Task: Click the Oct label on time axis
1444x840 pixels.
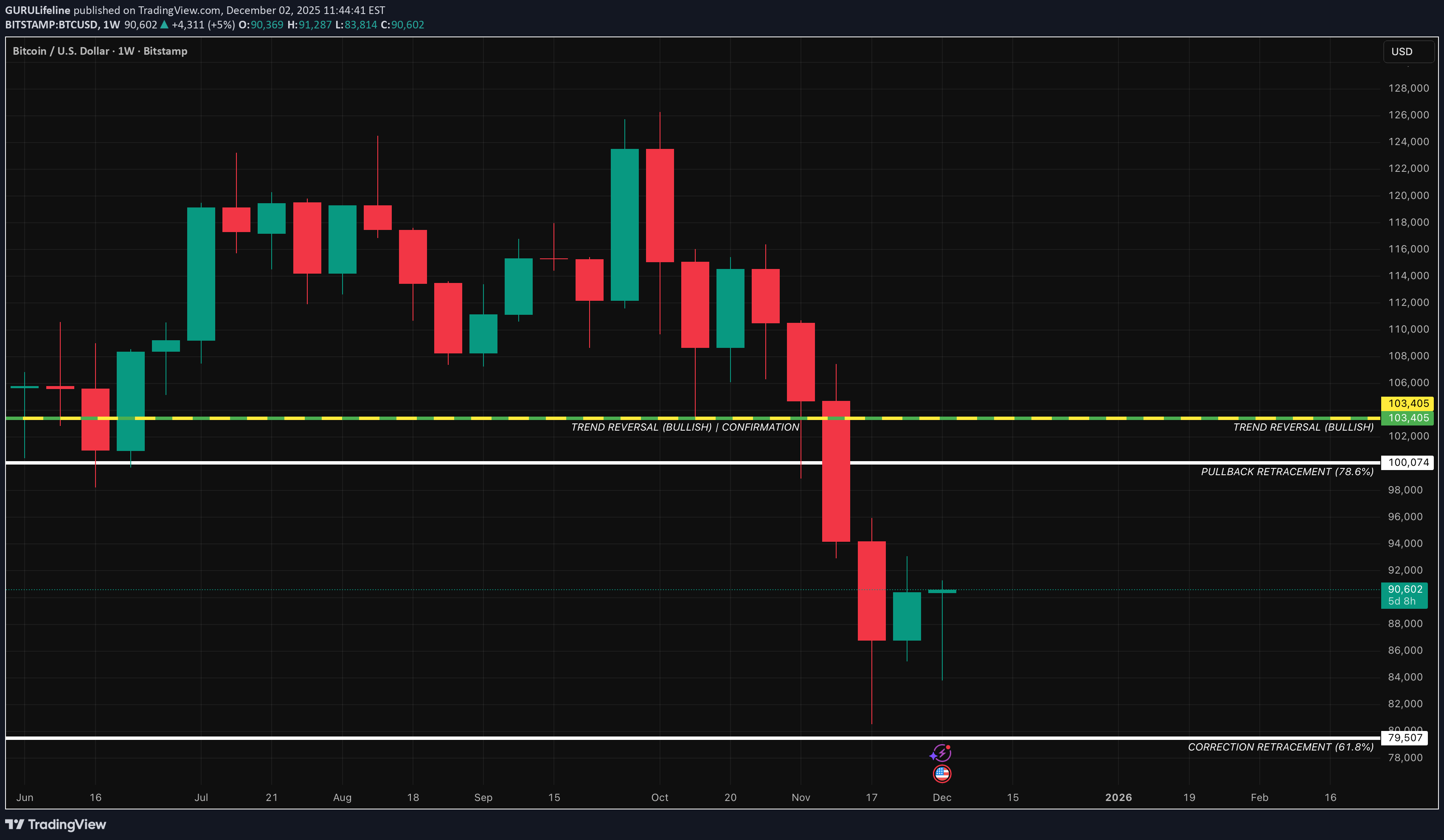Action: pyautogui.click(x=660, y=797)
